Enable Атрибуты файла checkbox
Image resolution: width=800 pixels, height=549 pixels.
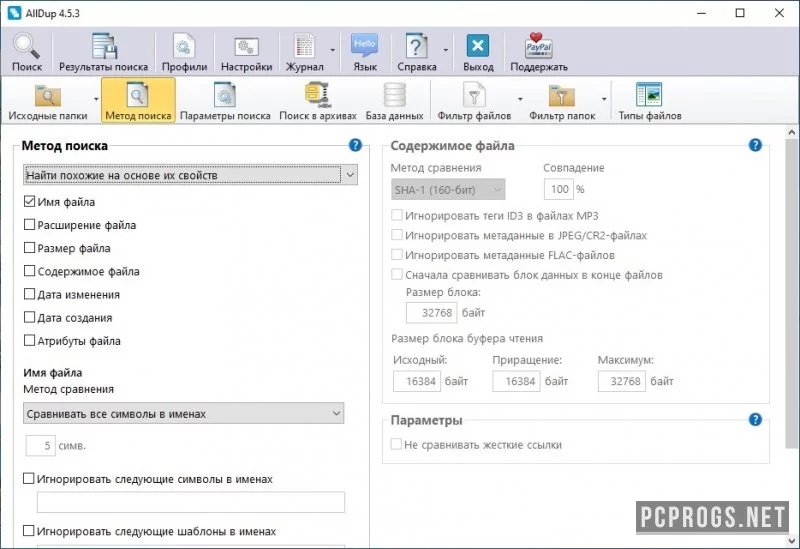[x=30, y=340]
